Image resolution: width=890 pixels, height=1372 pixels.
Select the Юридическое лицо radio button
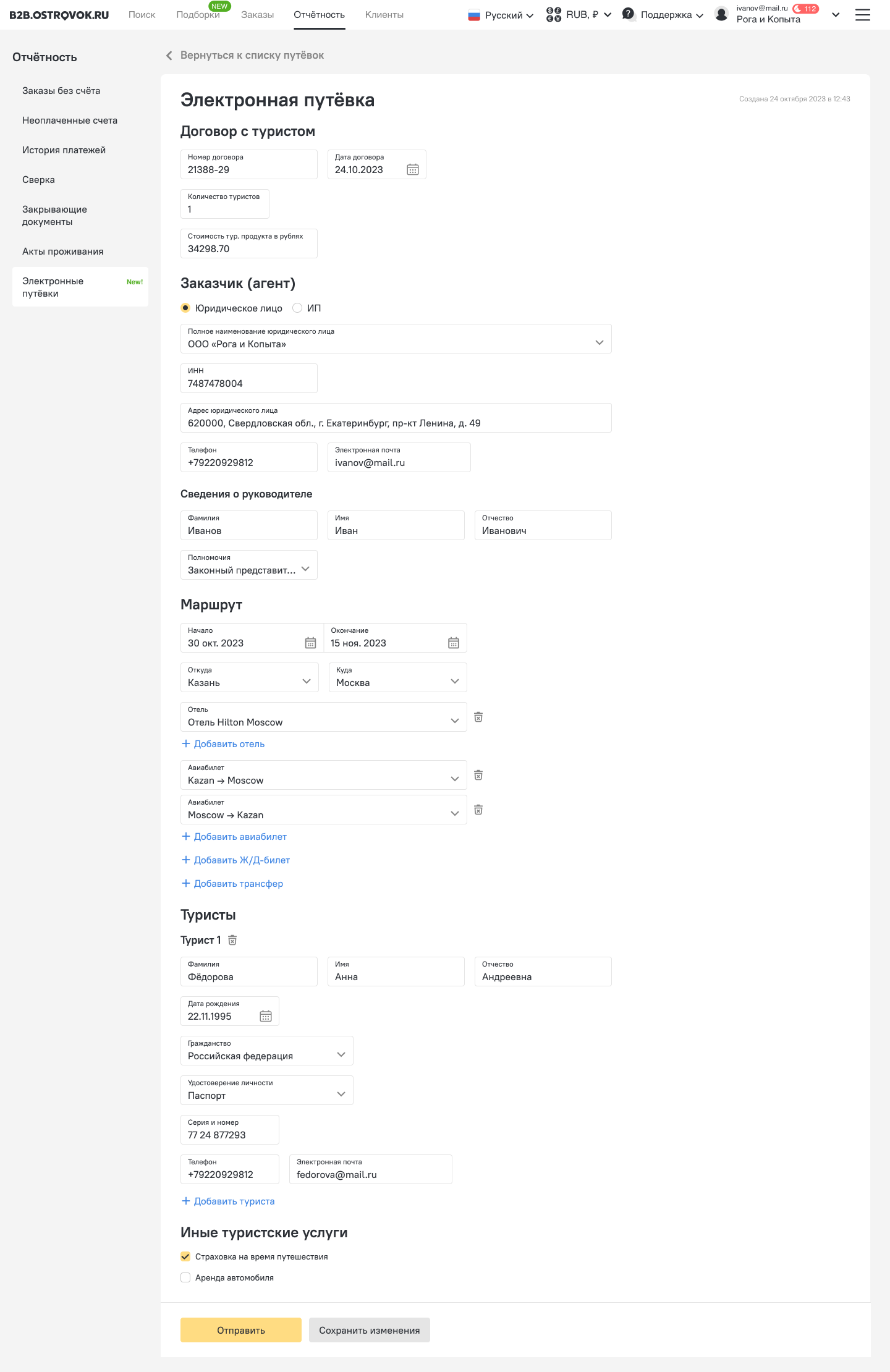[185, 308]
